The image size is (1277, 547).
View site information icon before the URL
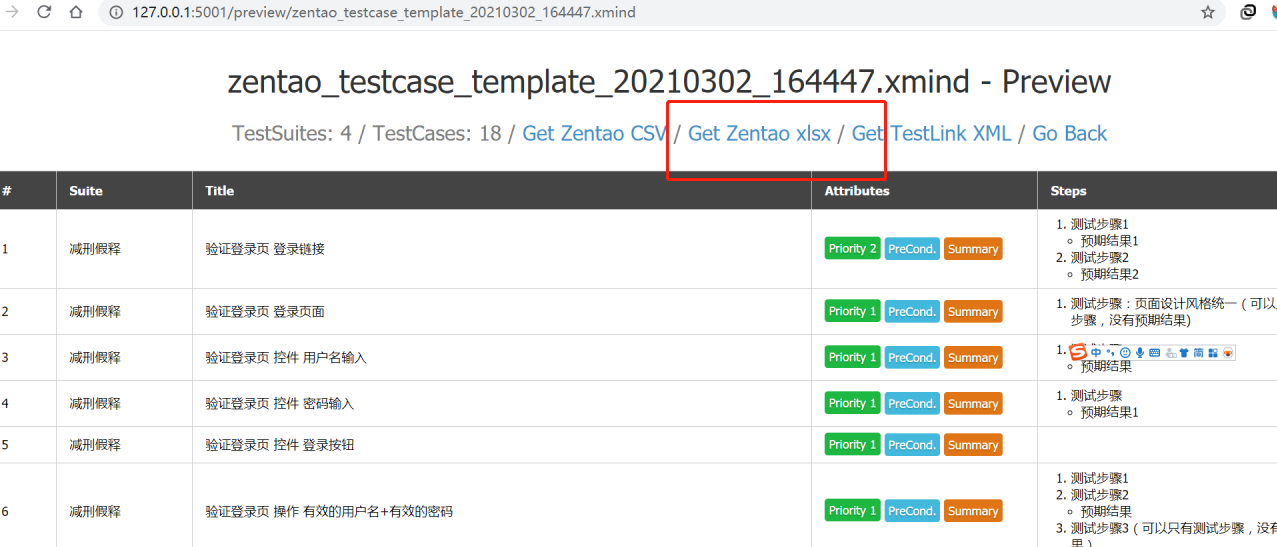[x=115, y=13]
